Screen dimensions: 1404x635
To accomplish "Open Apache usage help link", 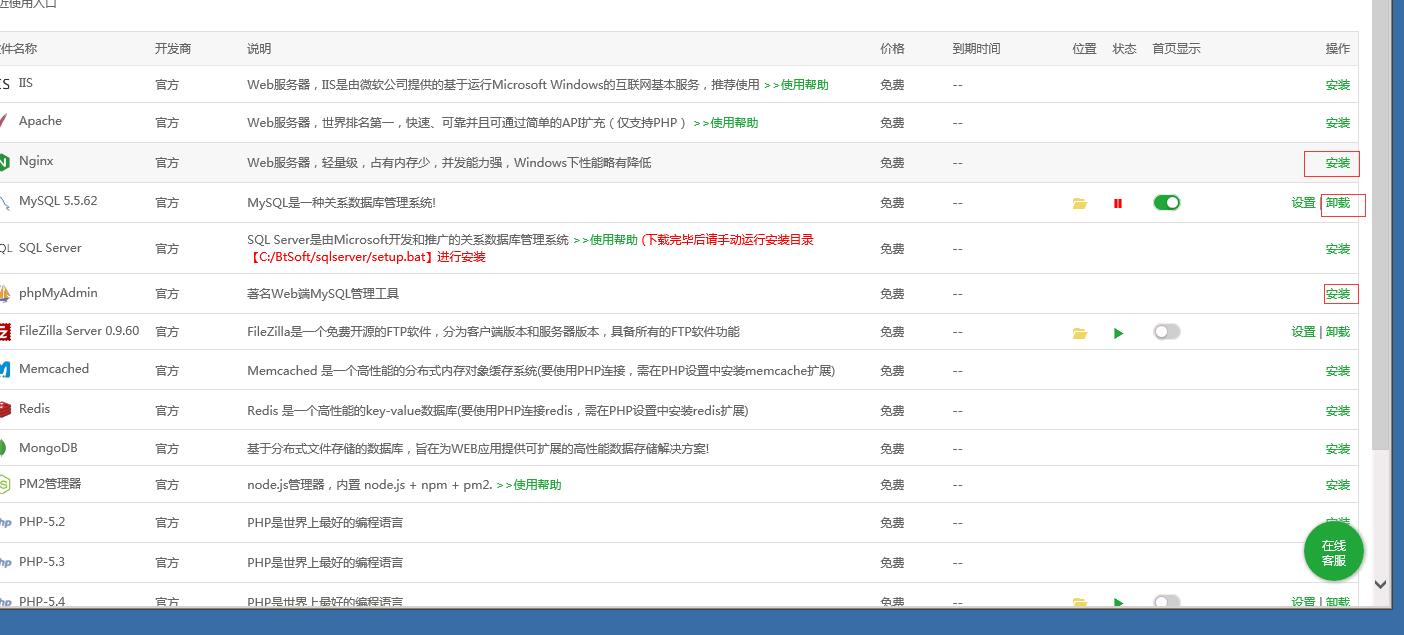I will [726, 123].
